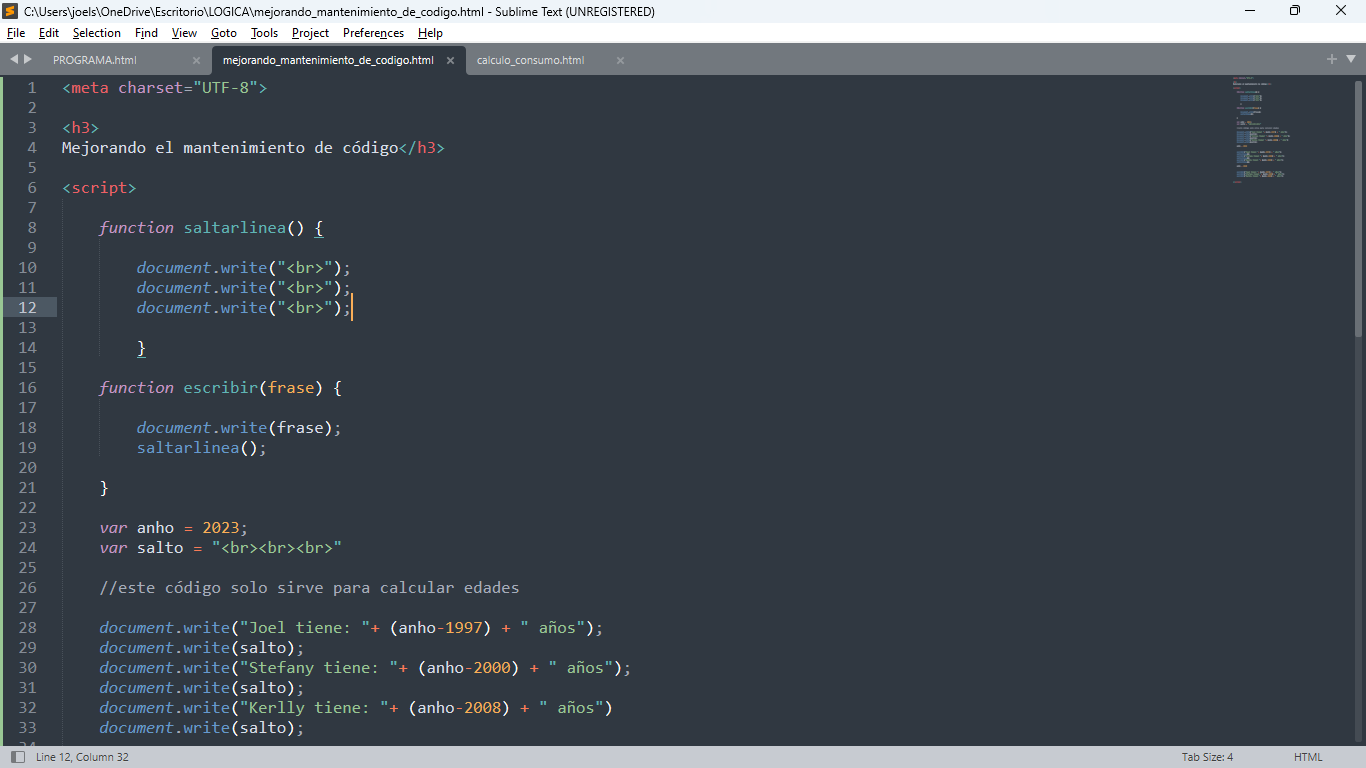
Task: Click the vertical scrollbar thumb
Action: [1359, 207]
